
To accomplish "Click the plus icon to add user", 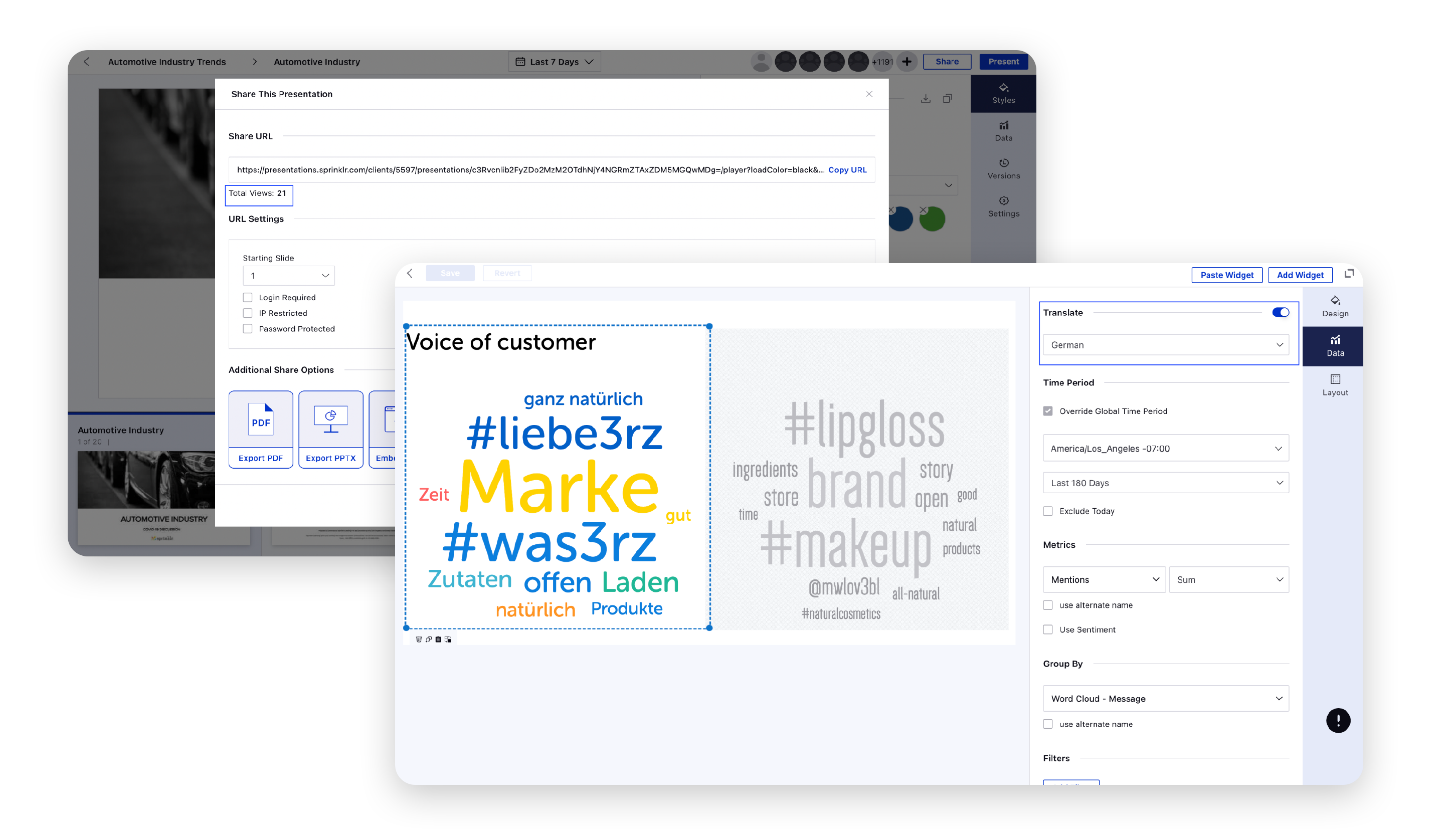I will coord(906,62).
